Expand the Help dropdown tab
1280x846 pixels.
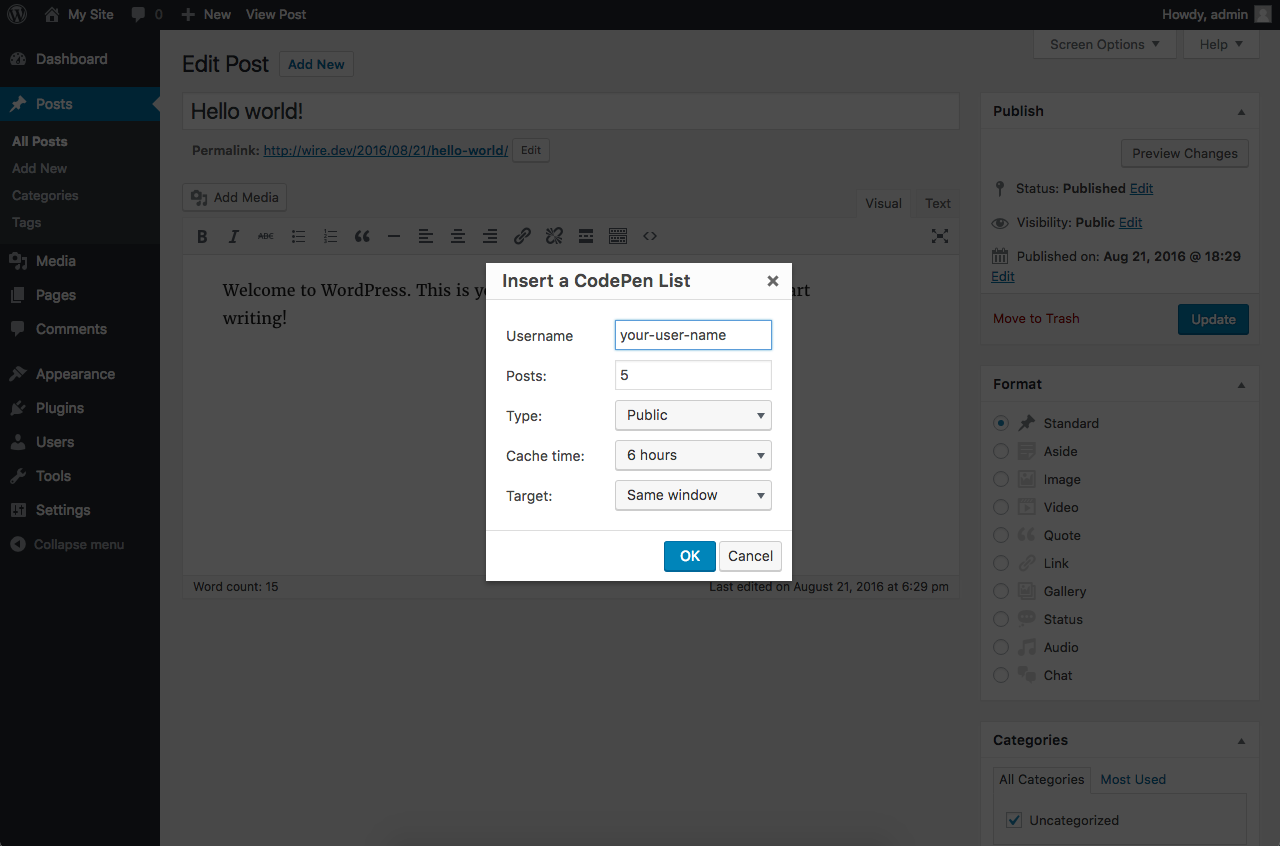(1221, 44)
